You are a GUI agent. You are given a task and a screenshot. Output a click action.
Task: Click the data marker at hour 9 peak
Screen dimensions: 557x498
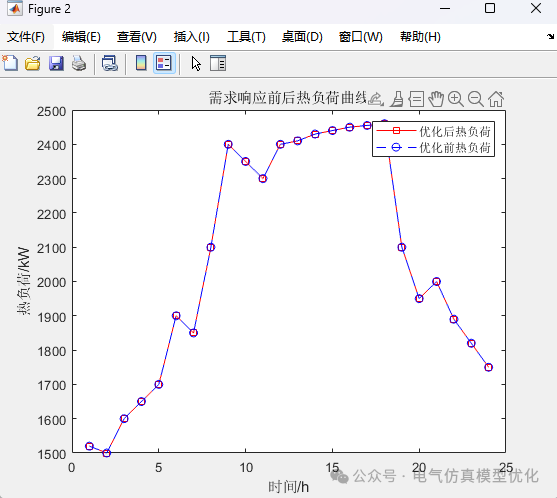pyautogui.click(x=228, y=144)
